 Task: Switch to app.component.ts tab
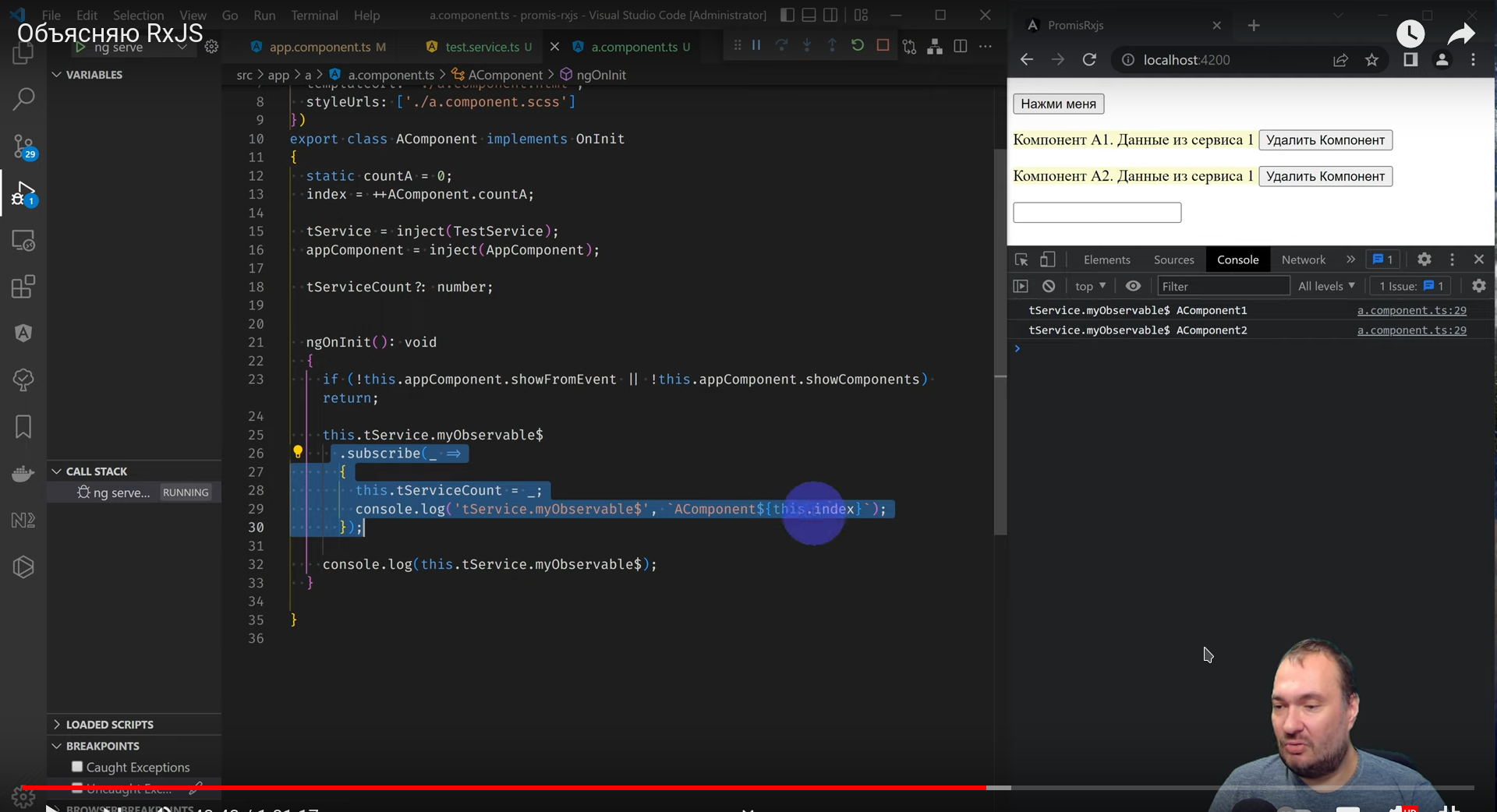(318, 47)
